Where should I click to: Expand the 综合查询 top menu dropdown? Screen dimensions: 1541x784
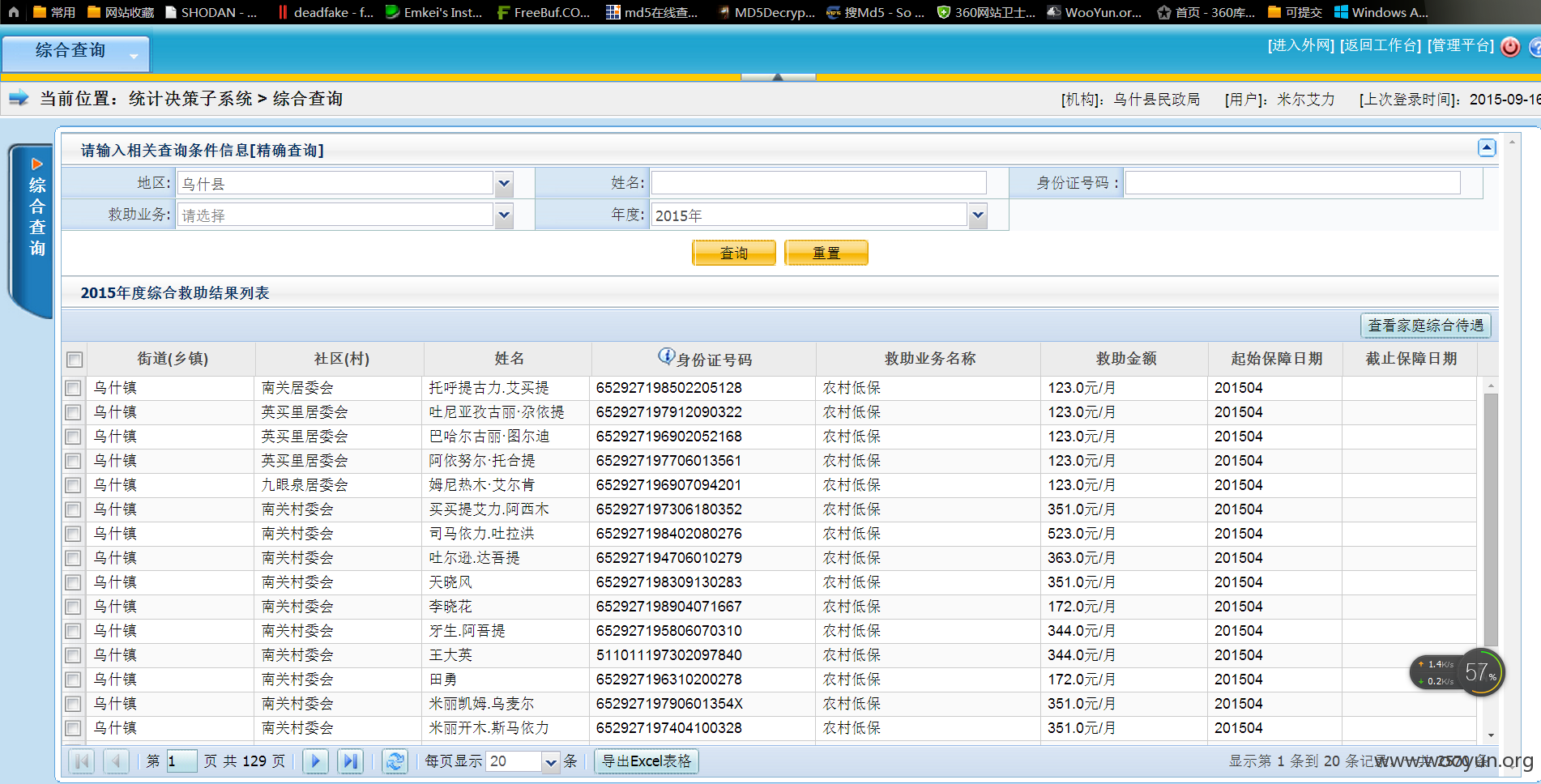pos(134,55)
